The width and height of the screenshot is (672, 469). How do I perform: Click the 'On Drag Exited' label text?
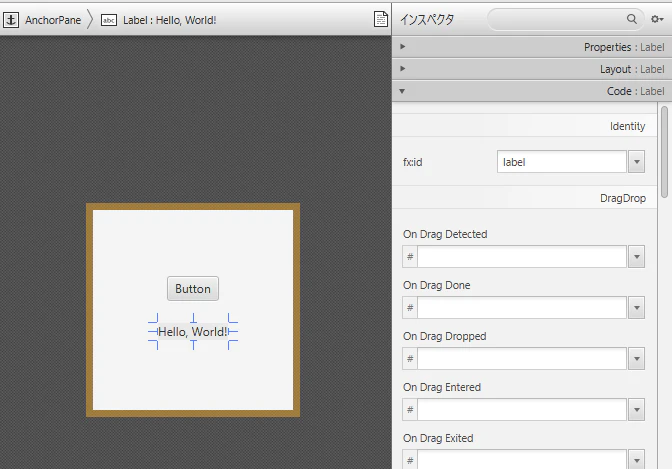coord(438,438)
